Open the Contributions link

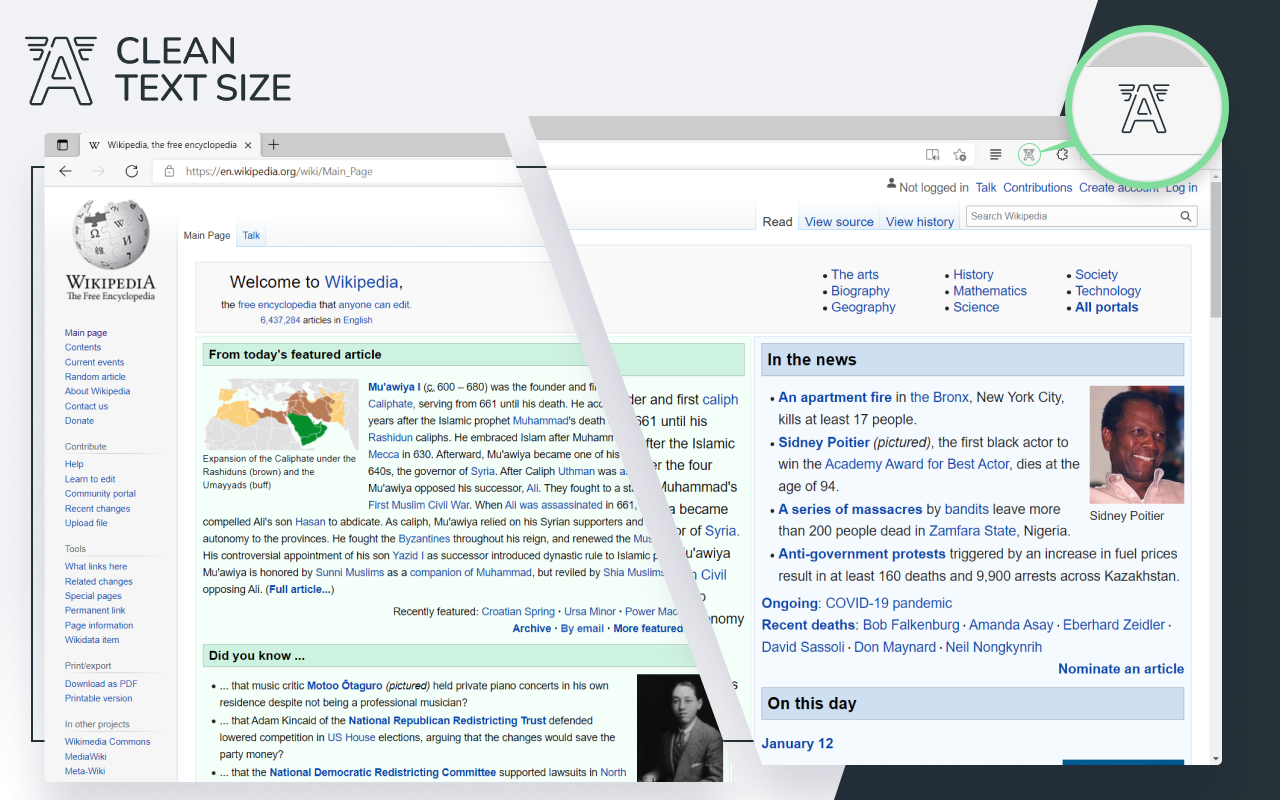tap(1038, 187)
